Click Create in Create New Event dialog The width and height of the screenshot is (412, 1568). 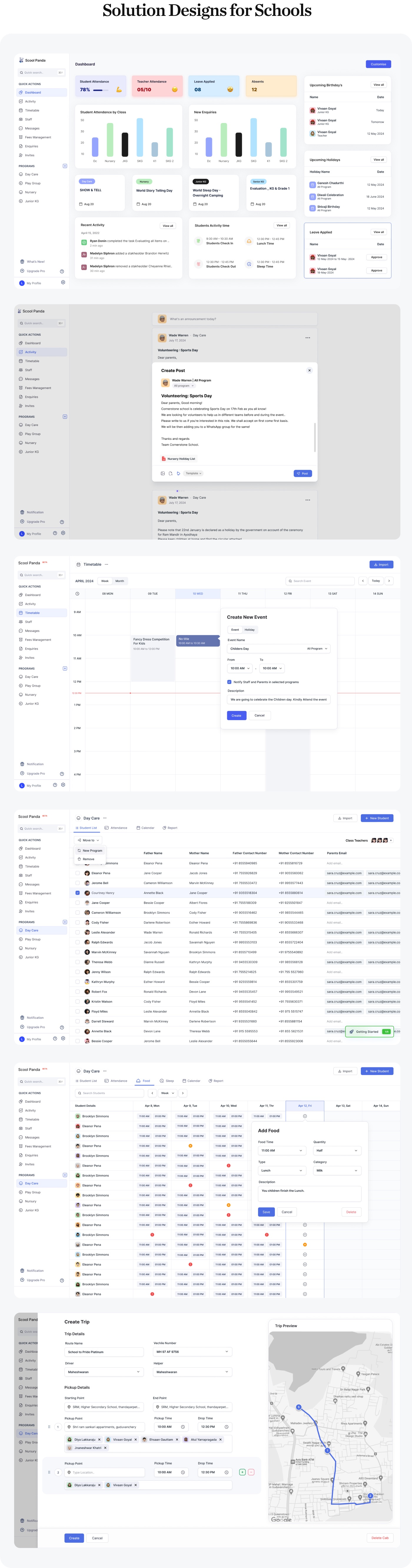coord(236,715)
